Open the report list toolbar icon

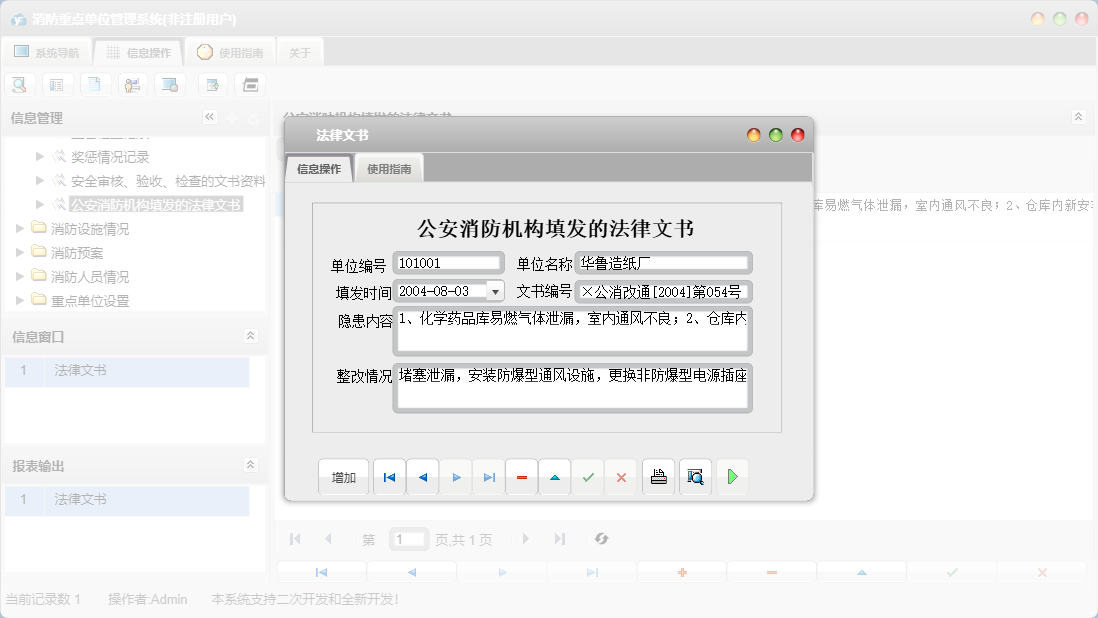pos(57,84)
